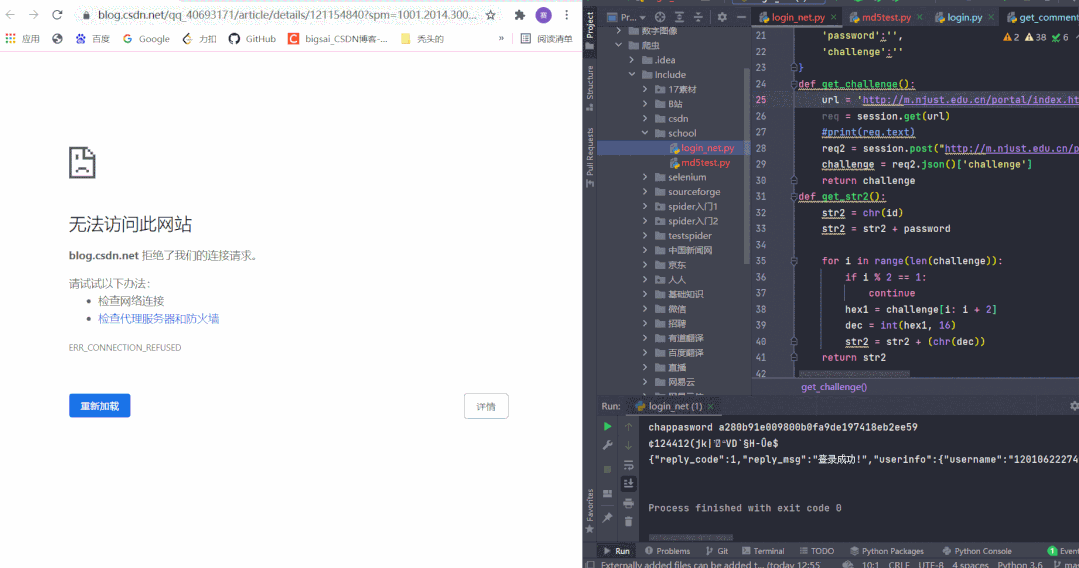Open Project view dropdown in PyCharm

pos(626,17)
